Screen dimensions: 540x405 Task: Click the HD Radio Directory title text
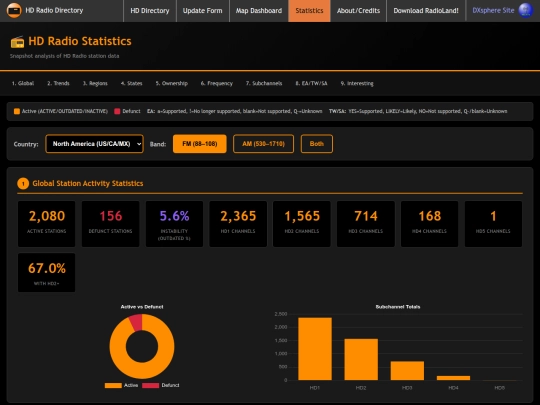pyautogui.click(x=54, y=10)
